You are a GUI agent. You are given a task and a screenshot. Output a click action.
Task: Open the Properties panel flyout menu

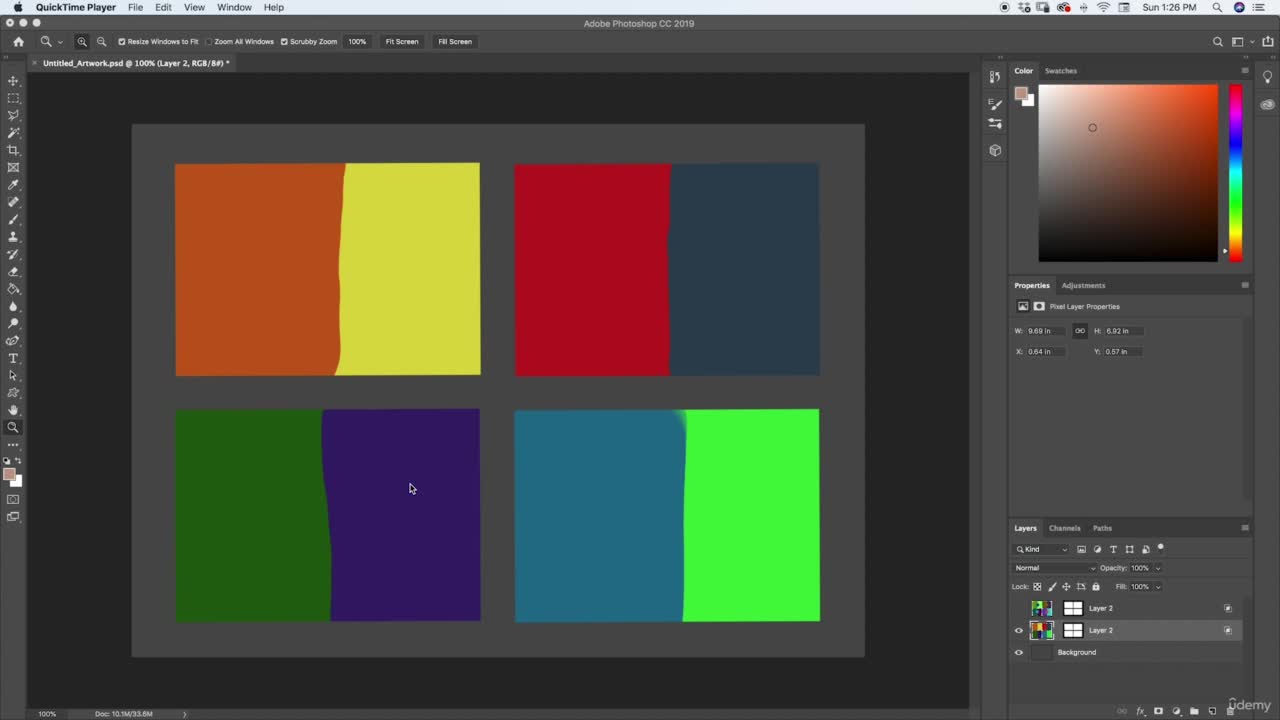(1245, 285)
